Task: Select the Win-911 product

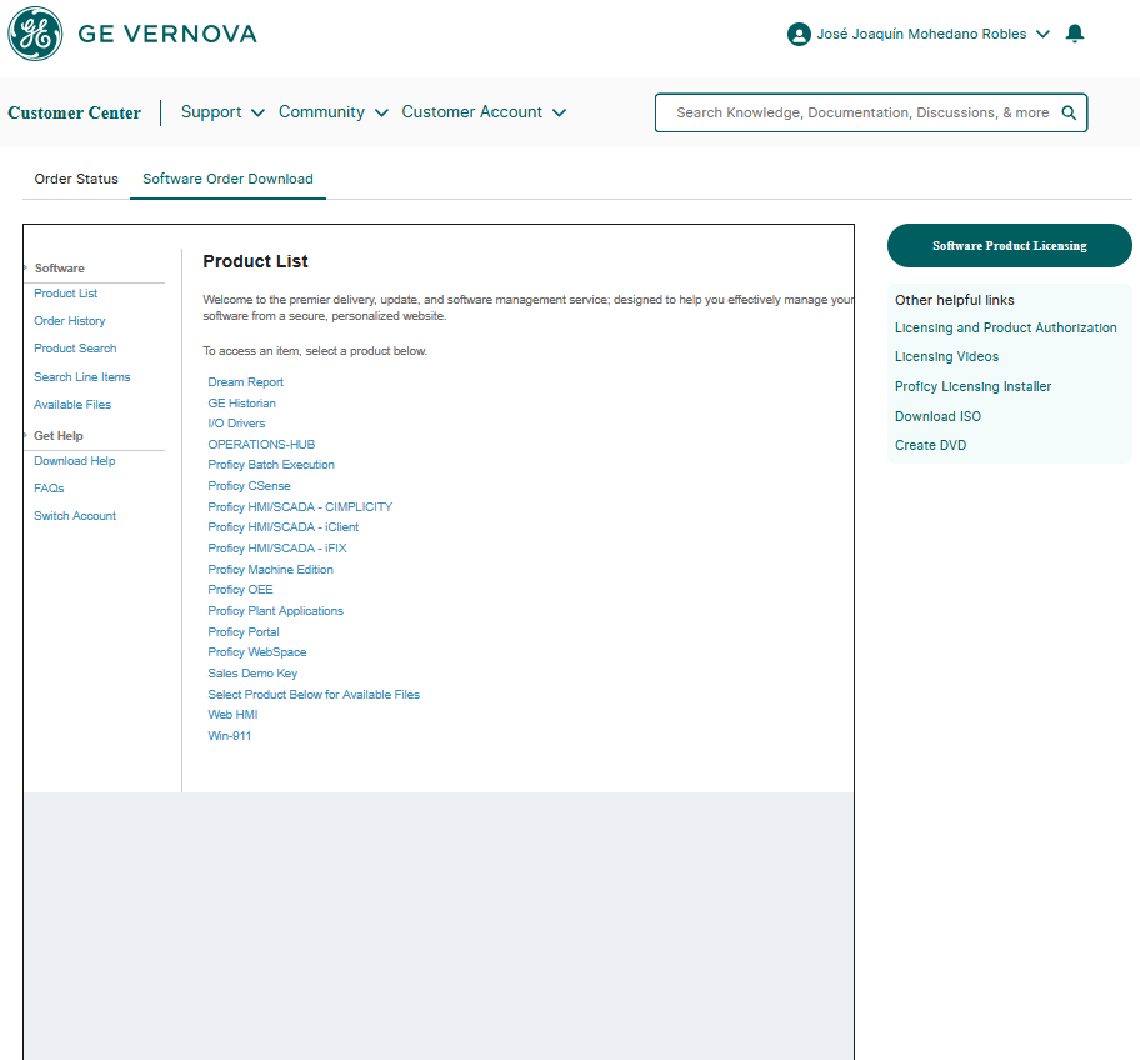Action: 230,736
